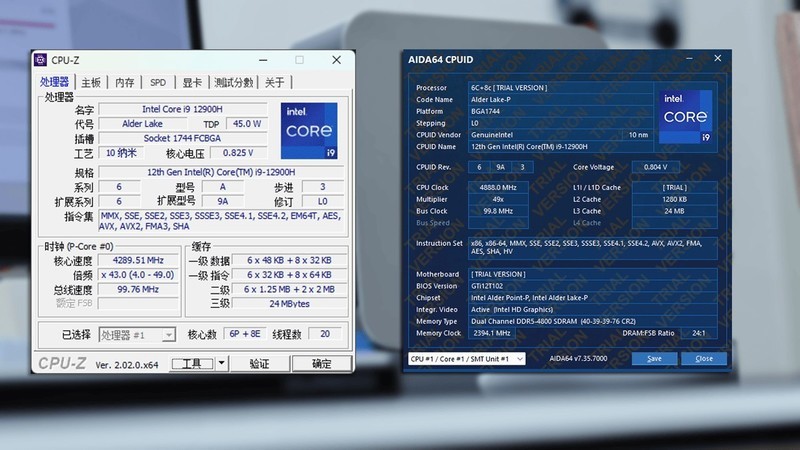800x450 pixels.
Task: Minimize the CPU-Z window
Action: coord(263,60)
